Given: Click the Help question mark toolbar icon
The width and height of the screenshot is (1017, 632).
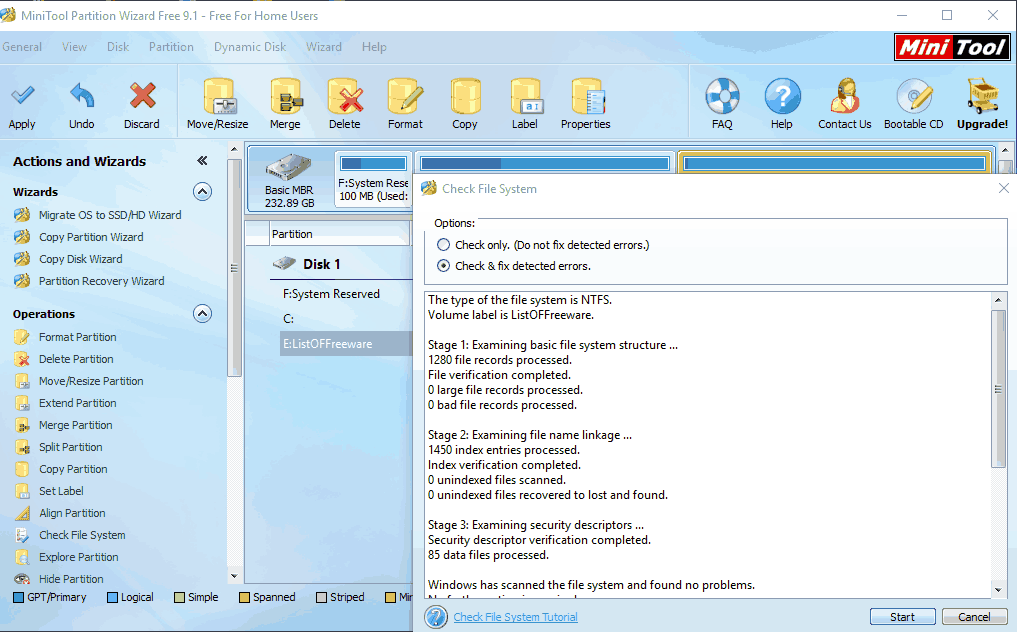Looking at the screenshot, I should 782,96.
